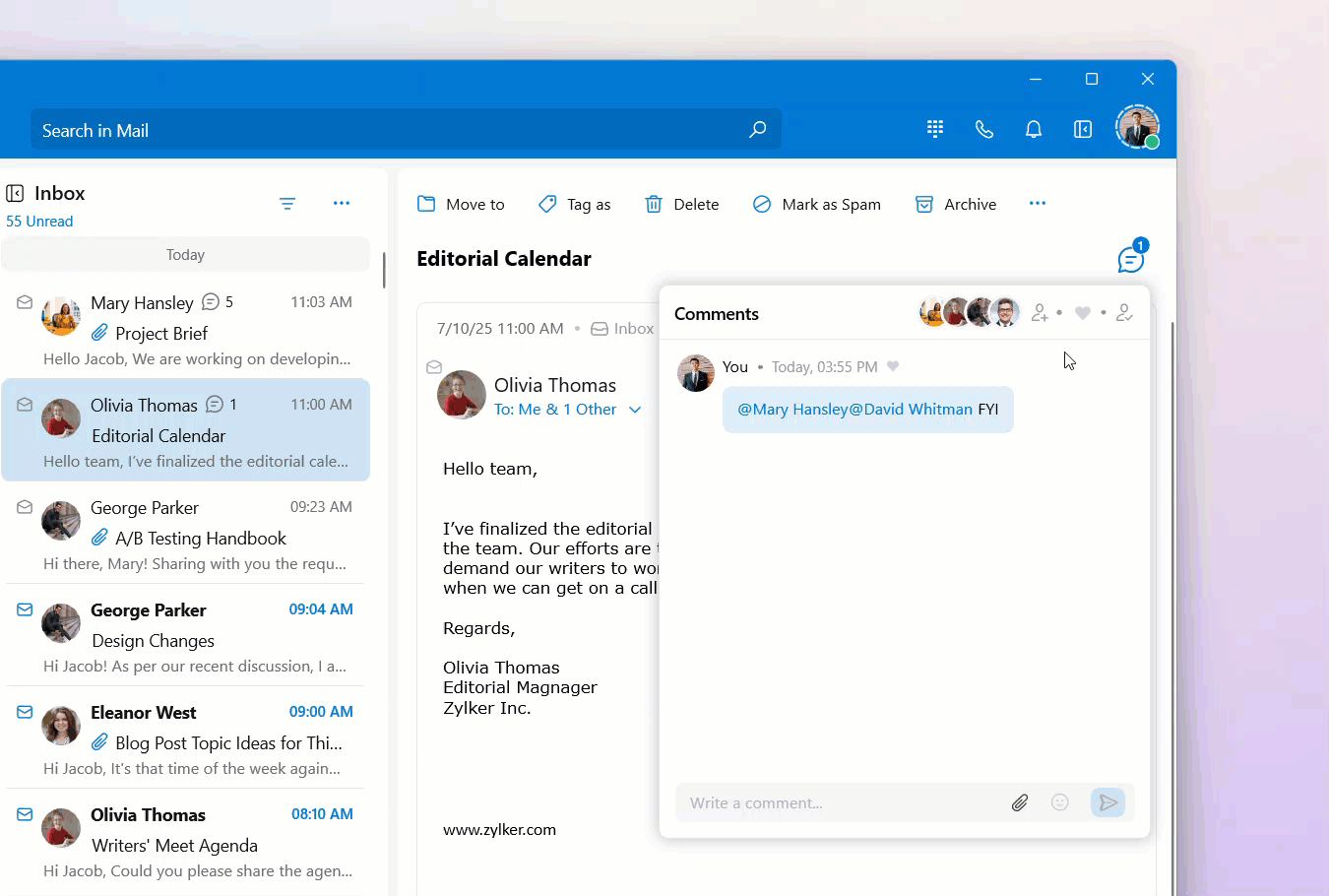
Task: Open the emoji picker in the comment box
Action: [x=1060, y=802]
